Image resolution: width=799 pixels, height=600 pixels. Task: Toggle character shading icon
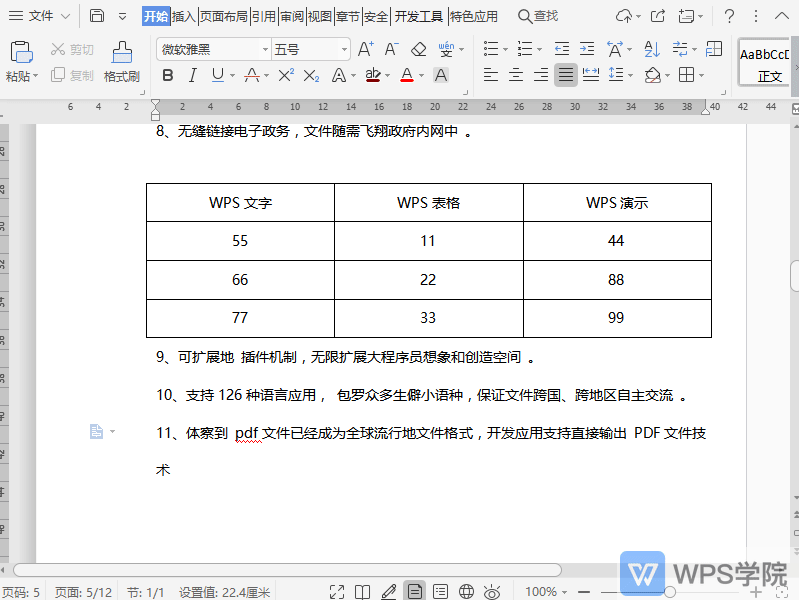(441, 75)
